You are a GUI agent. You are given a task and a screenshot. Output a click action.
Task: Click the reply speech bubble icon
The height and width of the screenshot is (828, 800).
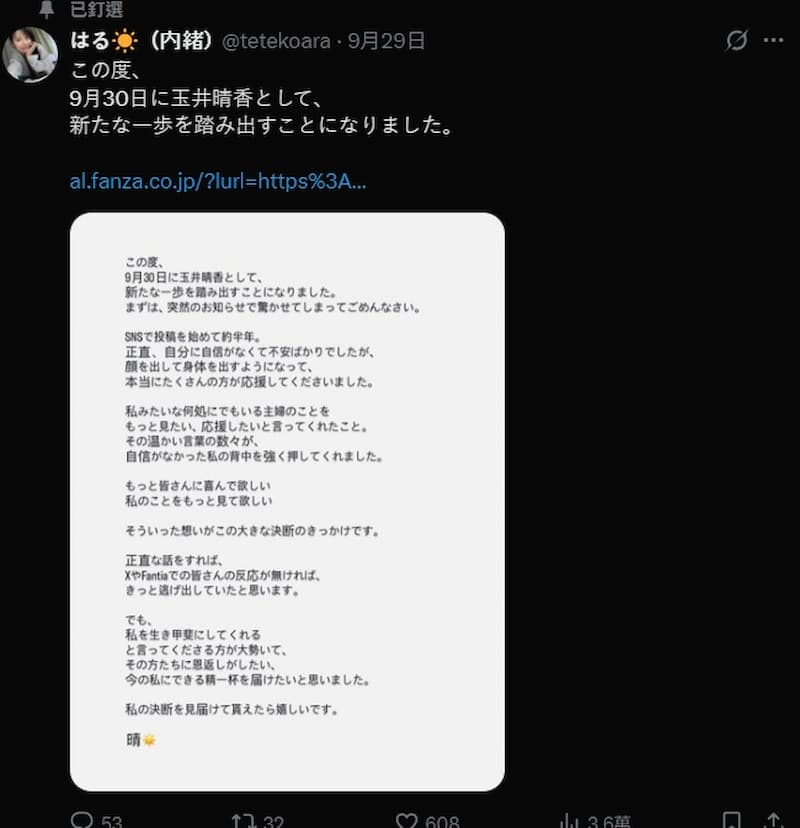(x=82, y=820)
